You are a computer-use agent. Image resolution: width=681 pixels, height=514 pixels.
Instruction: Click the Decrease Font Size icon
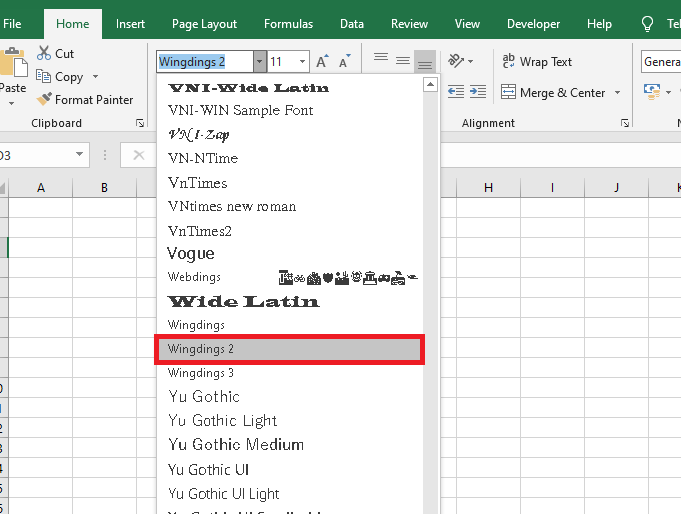point(345,62)
